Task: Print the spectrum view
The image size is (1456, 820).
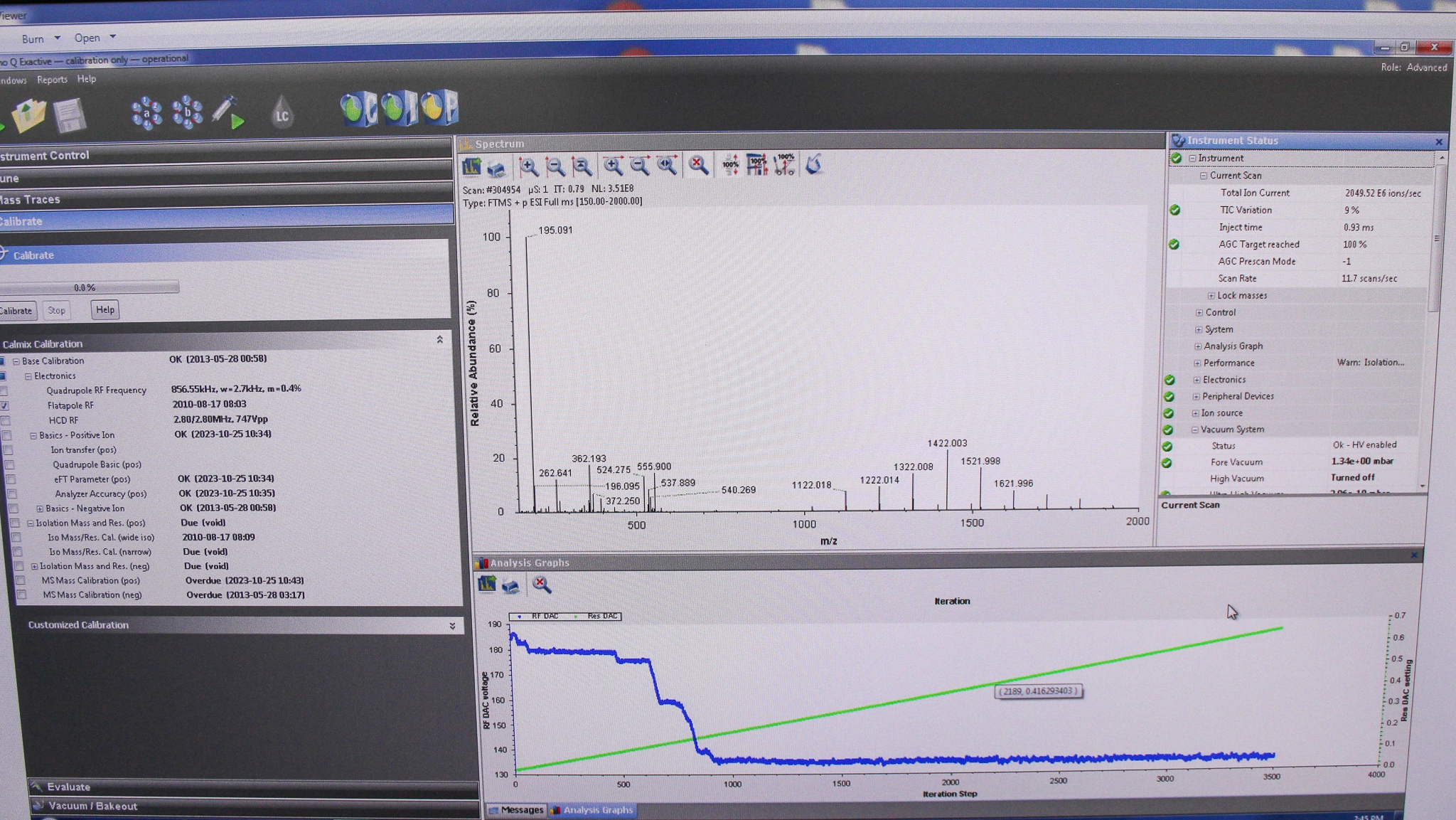Action: pos(496,168)
